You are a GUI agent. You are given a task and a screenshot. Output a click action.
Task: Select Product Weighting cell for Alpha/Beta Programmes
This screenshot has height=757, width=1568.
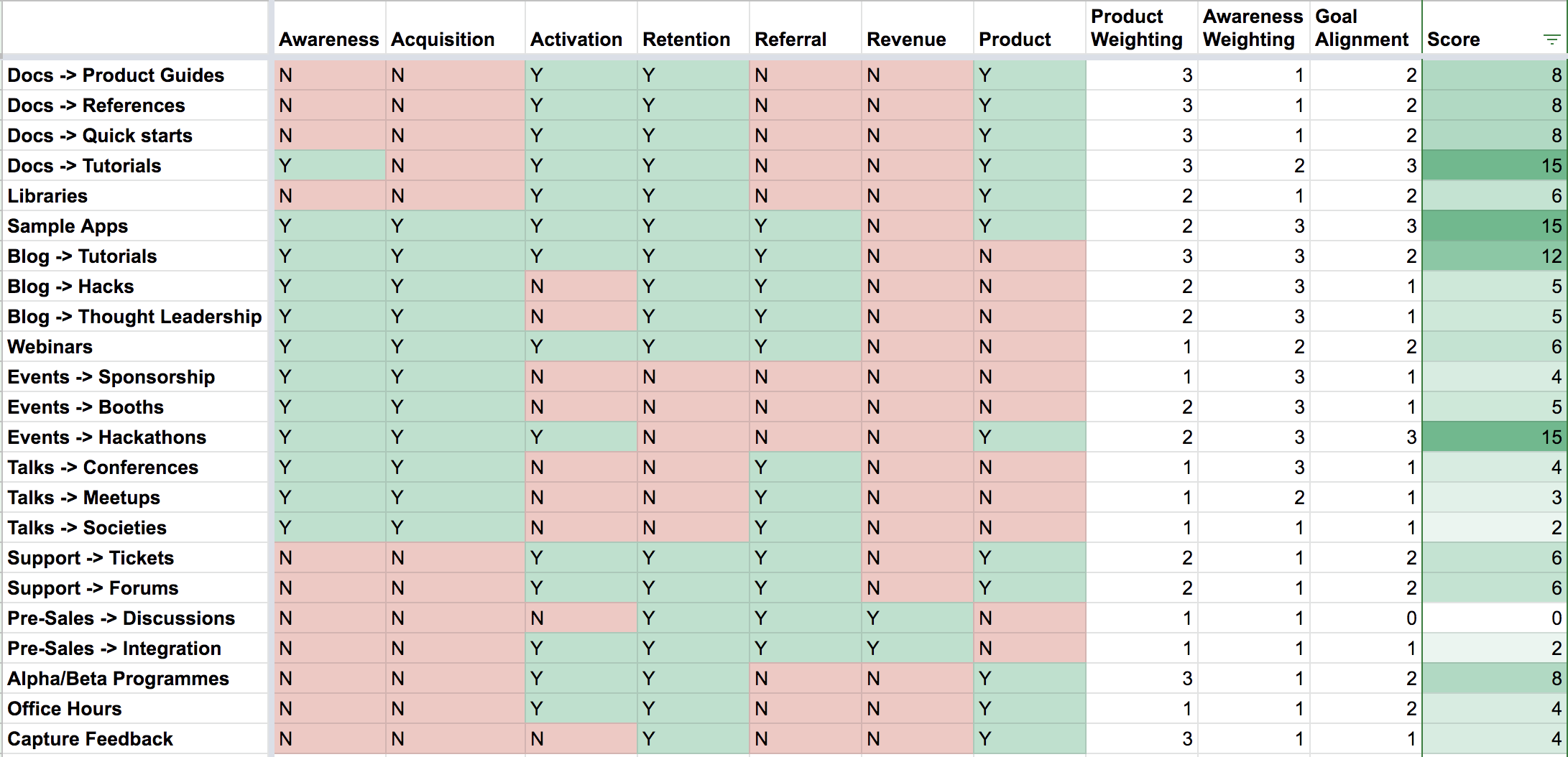[1141, 679]
